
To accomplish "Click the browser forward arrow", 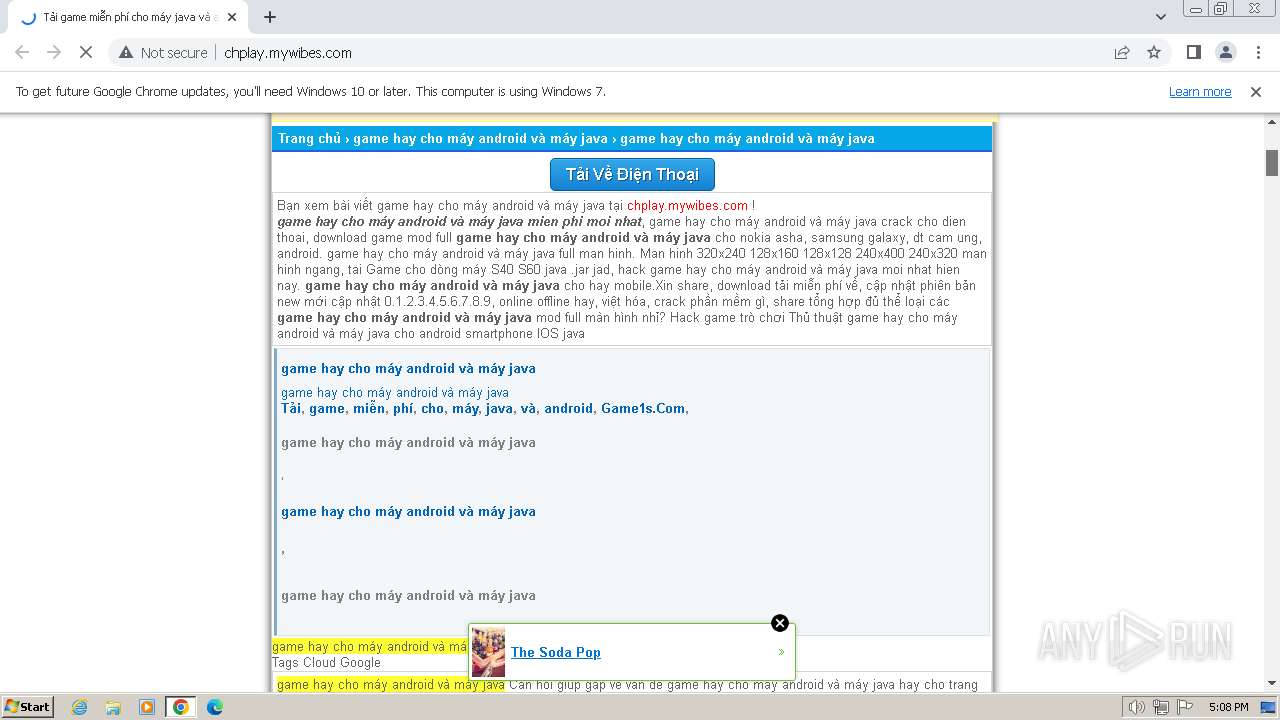I will [x=54, y=52].
